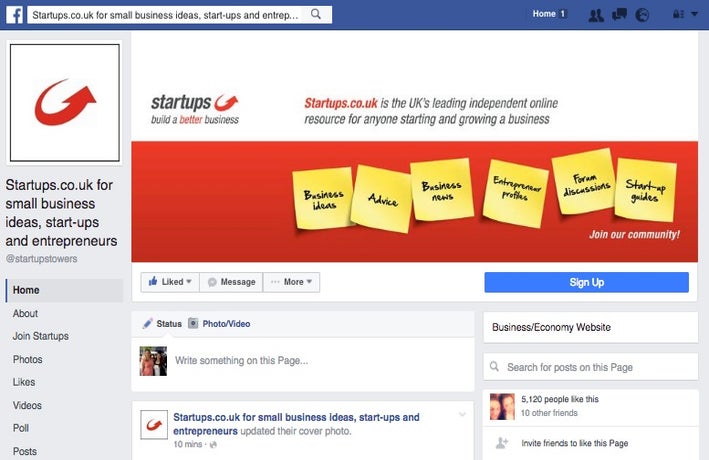This screenshot has width=709, height=460.
Task: Select the Photo/Video composer tab
Action: [219, 324]
